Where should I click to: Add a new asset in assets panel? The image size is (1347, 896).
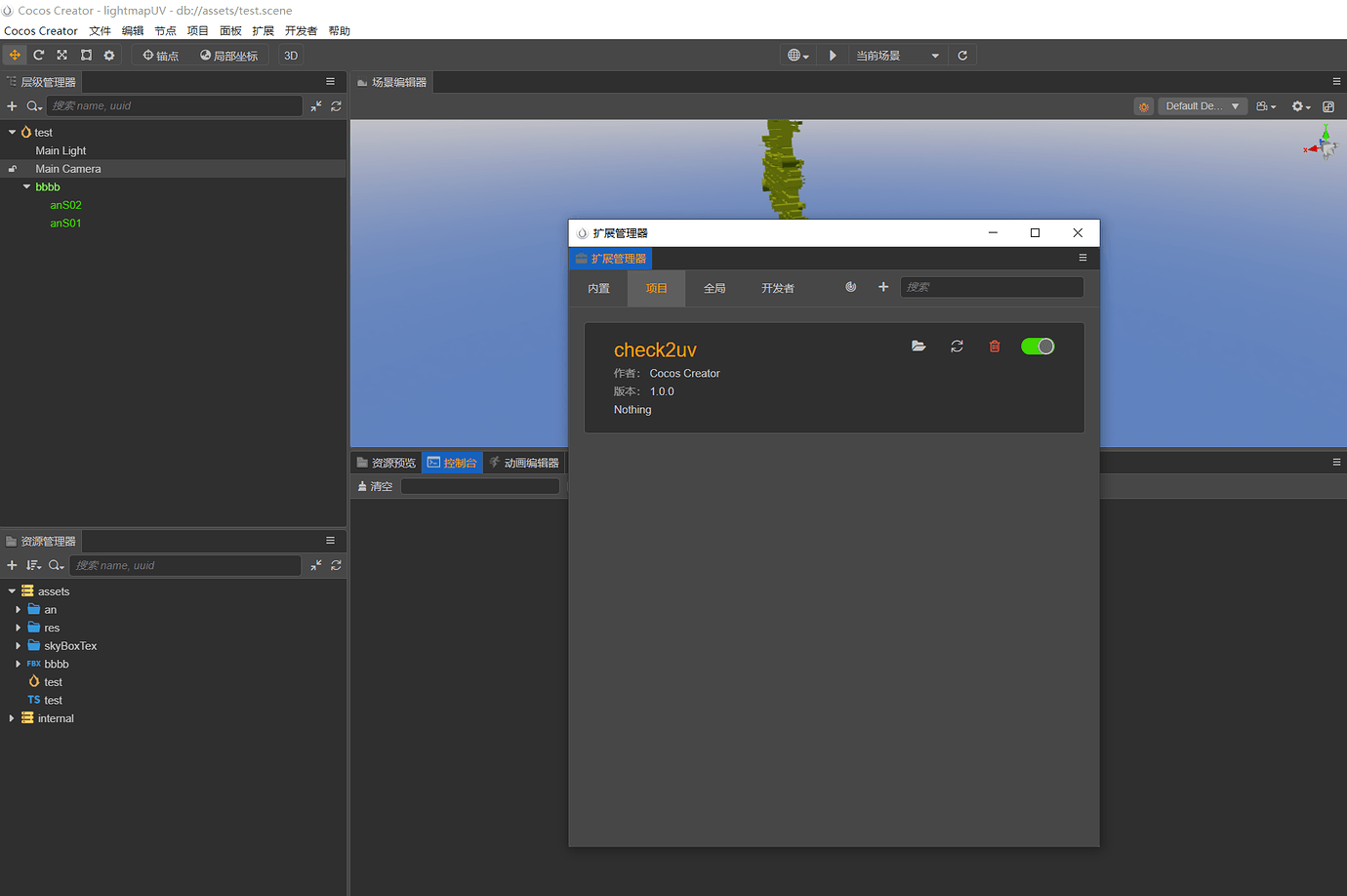[13, 566]
